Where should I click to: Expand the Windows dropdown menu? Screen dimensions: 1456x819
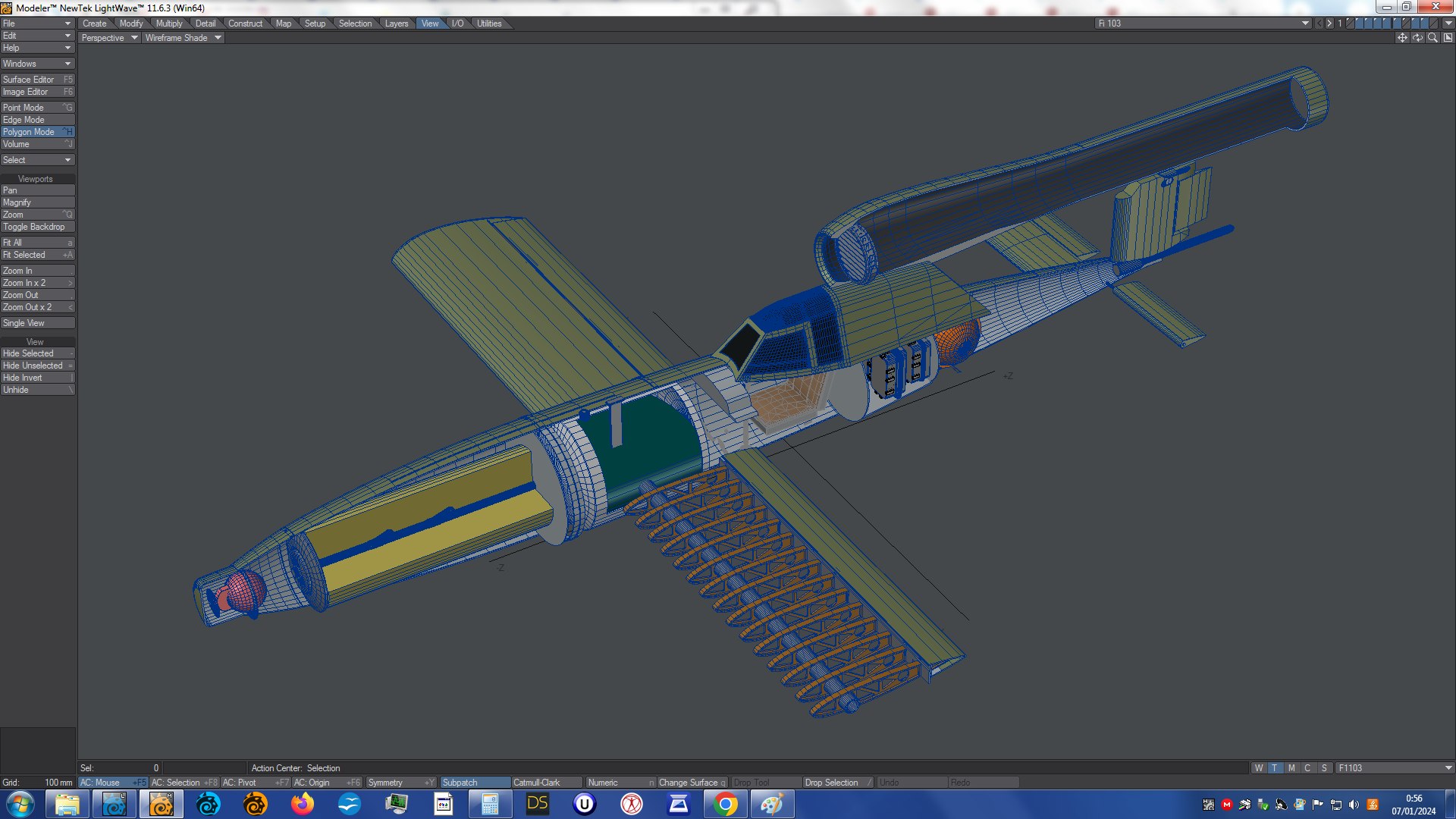pos(37,64)
